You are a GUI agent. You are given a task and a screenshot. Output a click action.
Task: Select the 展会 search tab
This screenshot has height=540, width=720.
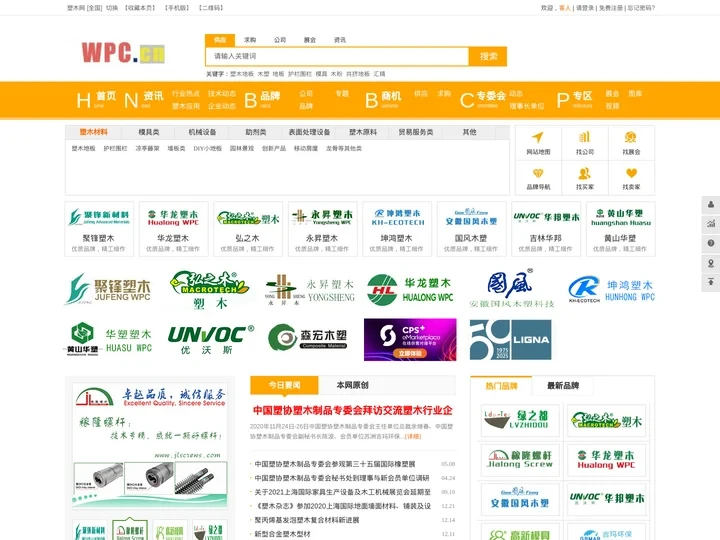click(310, 40)
